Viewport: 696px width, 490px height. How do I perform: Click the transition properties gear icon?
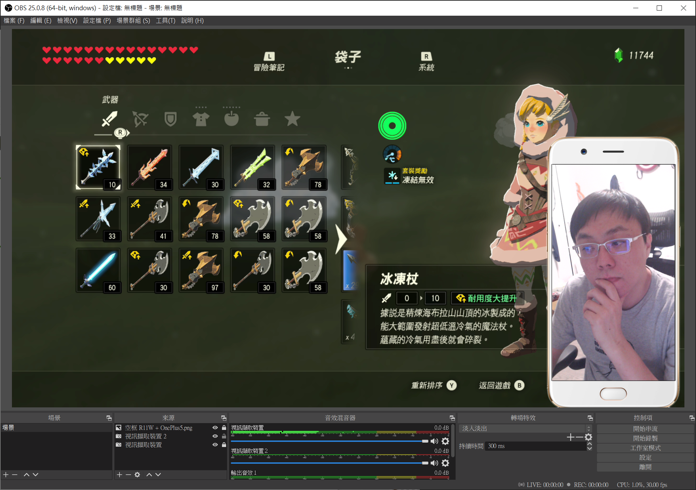[588, 437]
